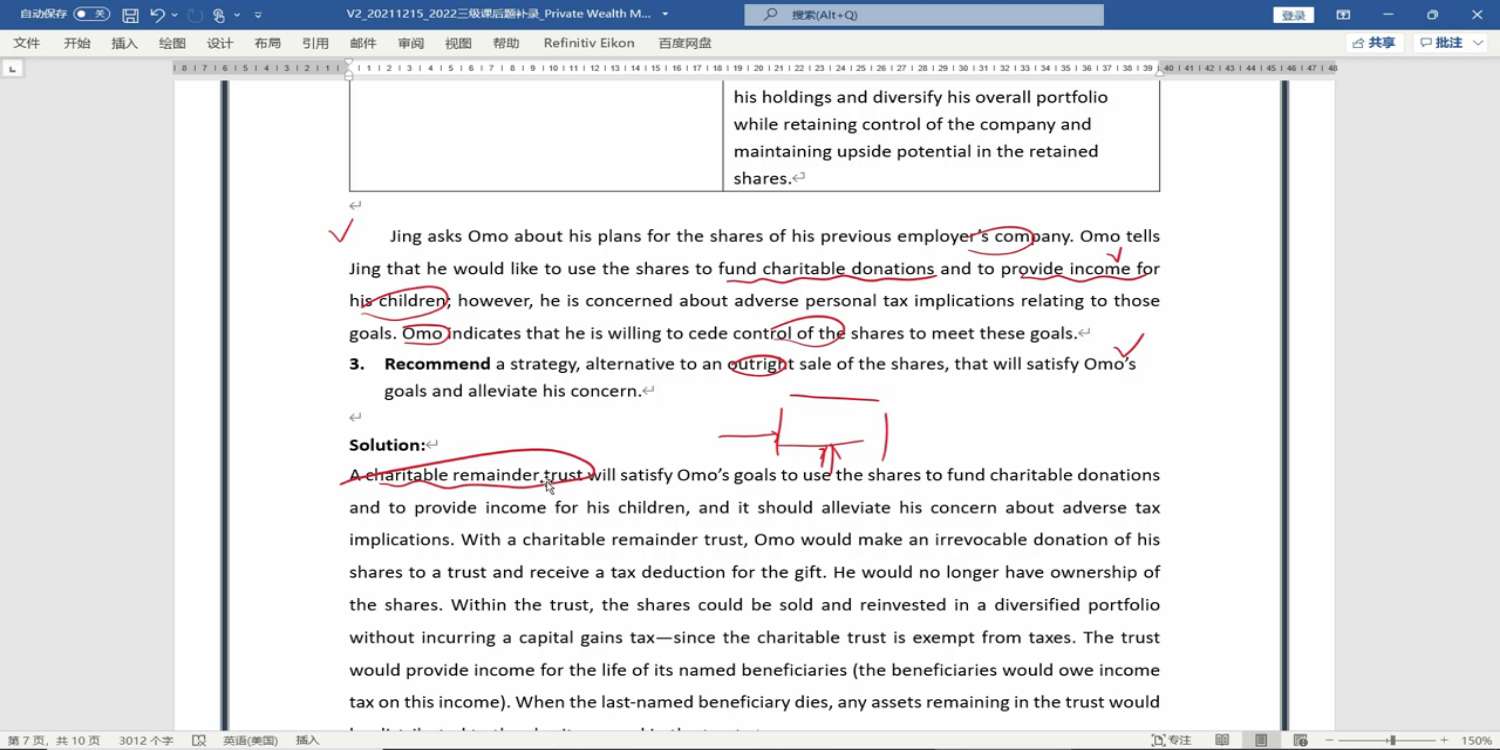The height and width of the screenshot is (750, 1500).
Task: Click the spelling check icon in status bar
Action: 199,740
